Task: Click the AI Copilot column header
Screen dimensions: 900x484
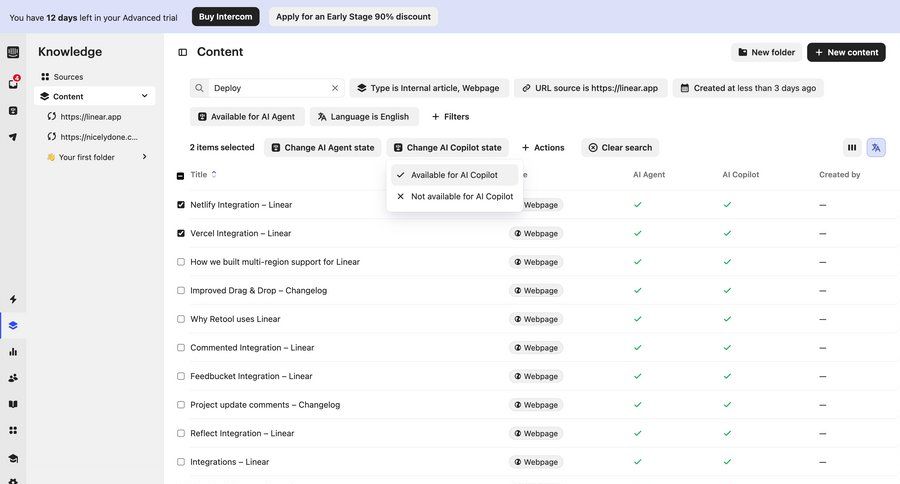Action: coord(740,175)
